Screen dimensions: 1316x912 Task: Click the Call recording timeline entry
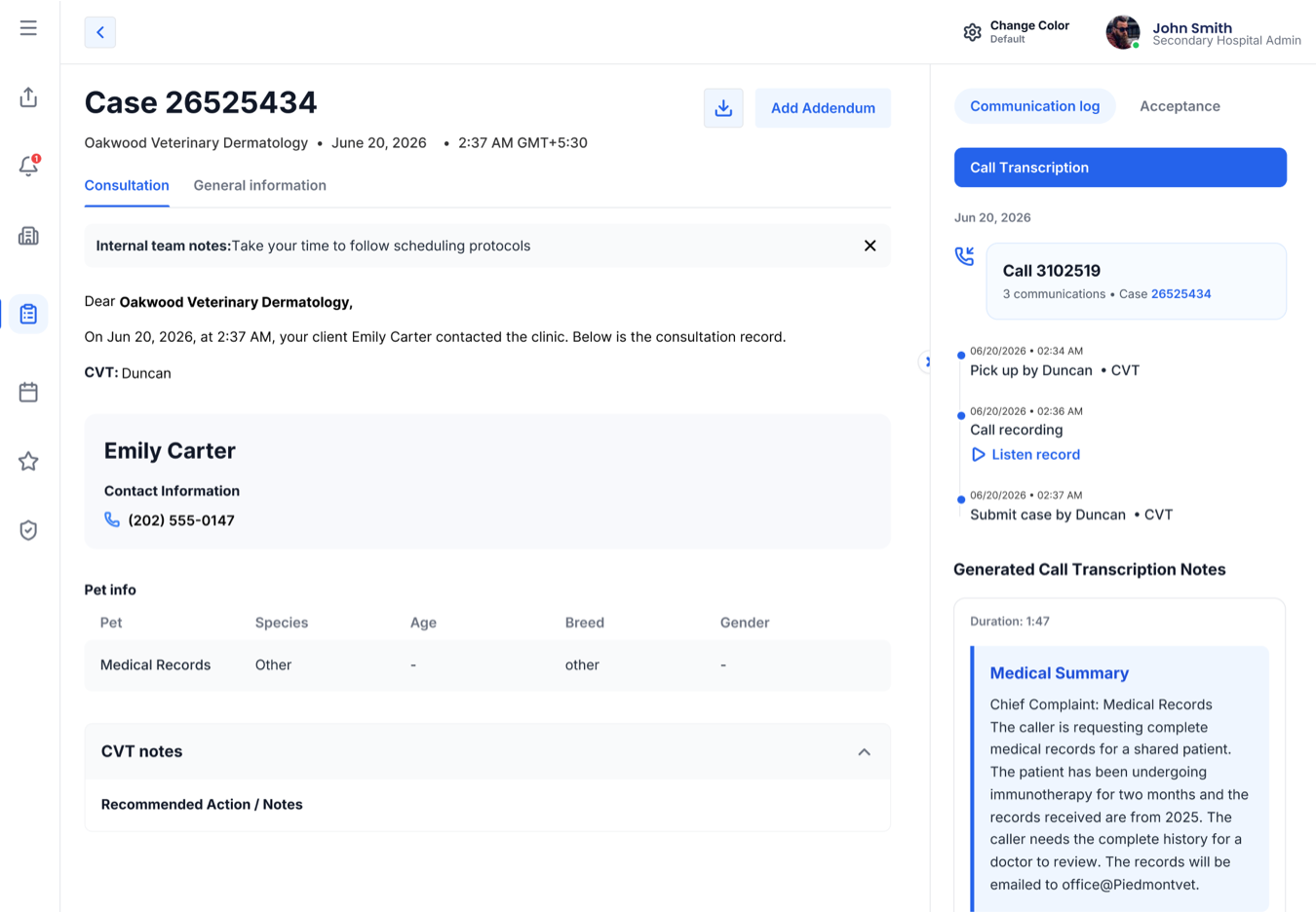(x=1017, y=430)
